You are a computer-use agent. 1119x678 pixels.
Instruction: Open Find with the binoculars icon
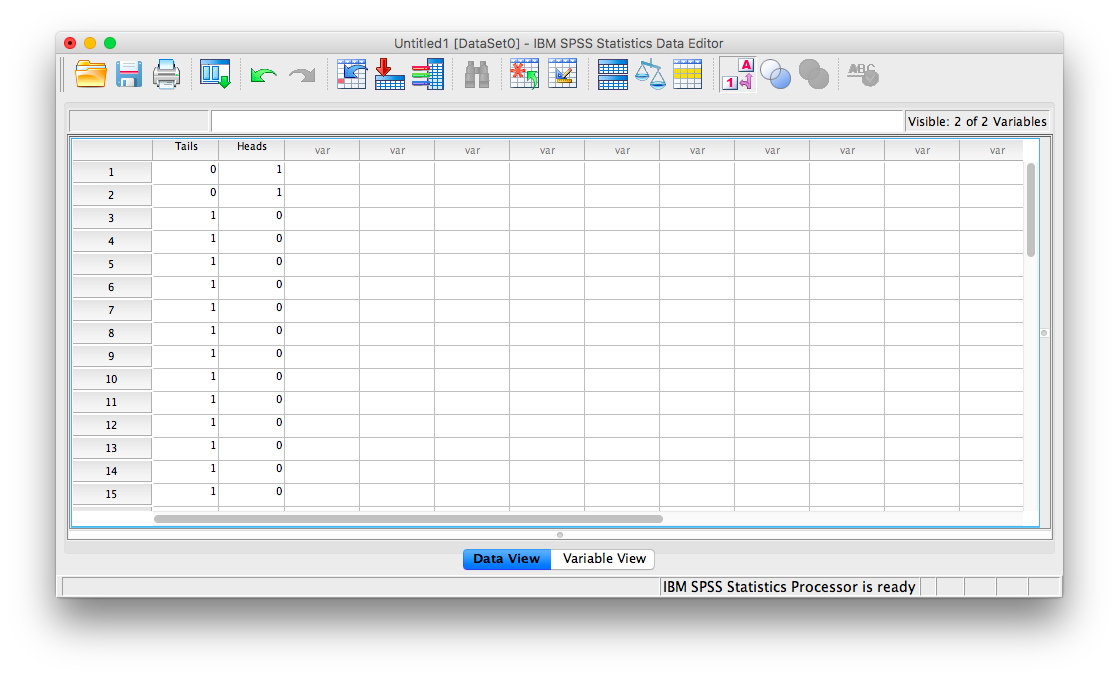[x=477, y=75]
